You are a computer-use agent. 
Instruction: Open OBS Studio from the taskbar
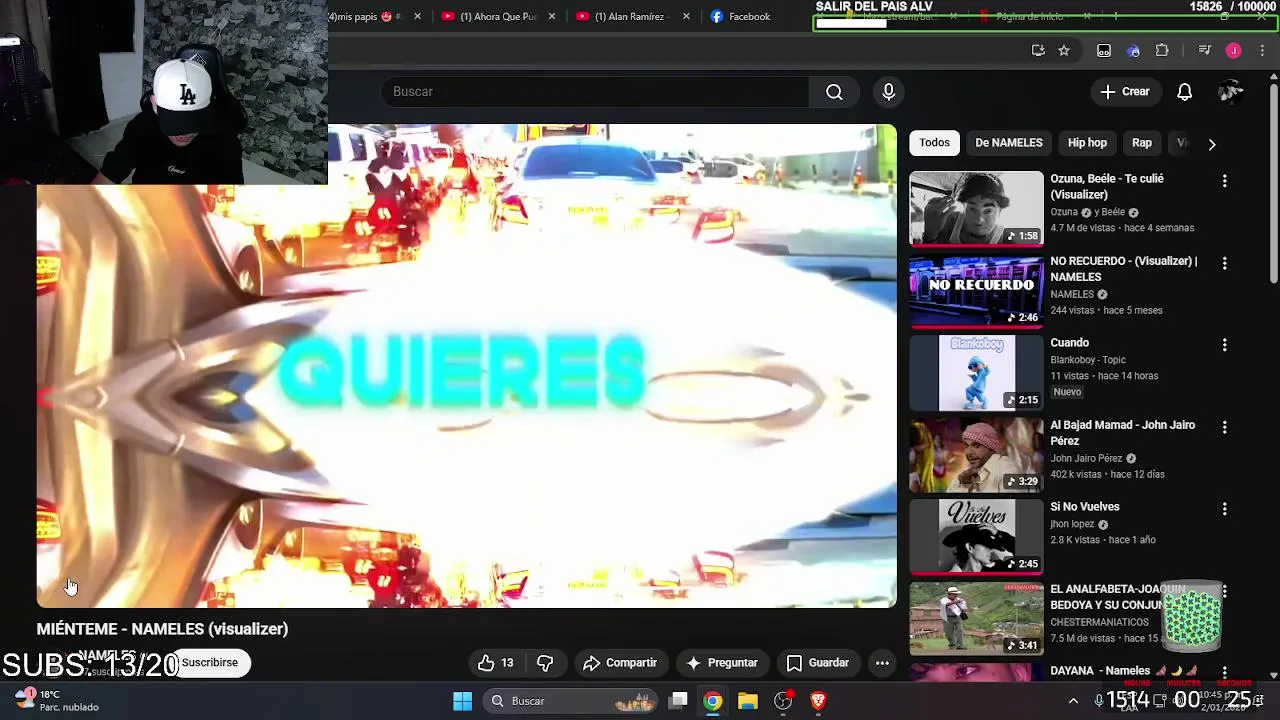[783, 701]
